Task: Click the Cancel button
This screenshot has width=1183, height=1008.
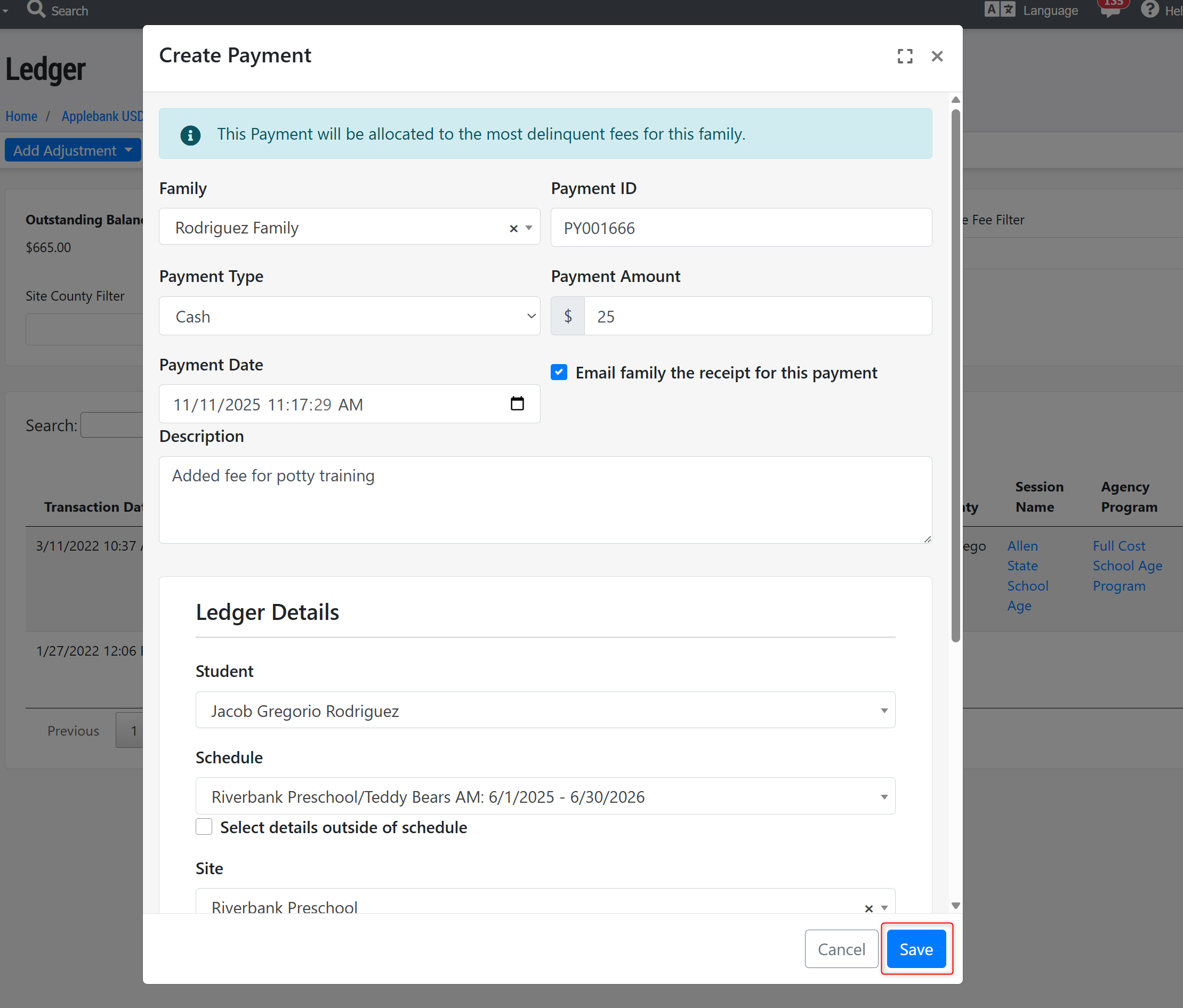Action: (840, 949)
